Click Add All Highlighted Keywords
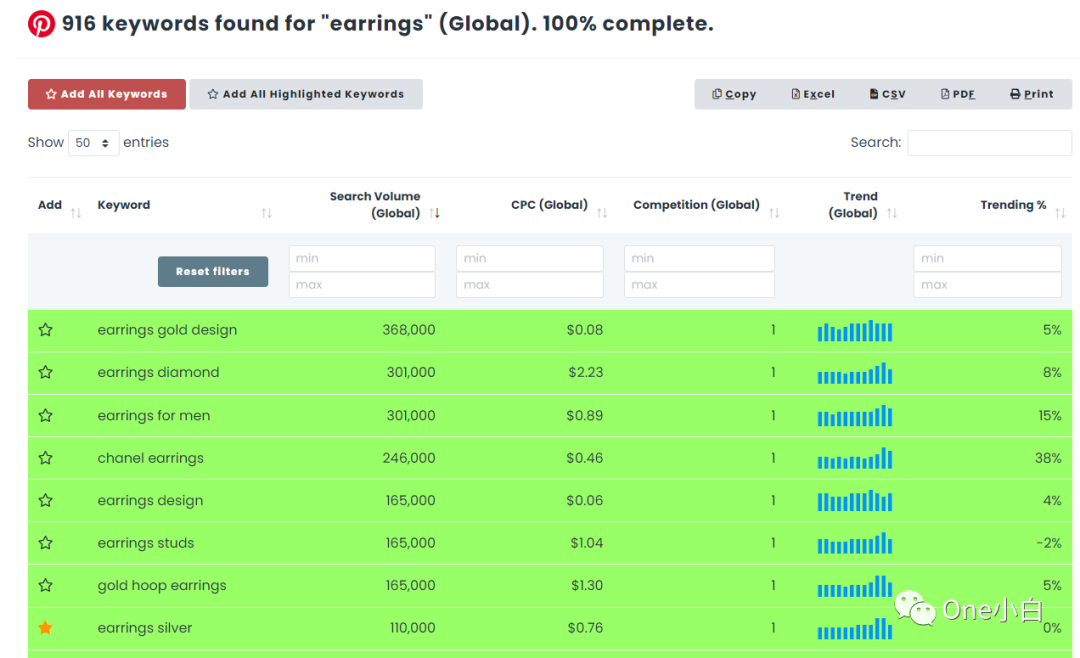Screen dimensions: 1080x658 306,94
